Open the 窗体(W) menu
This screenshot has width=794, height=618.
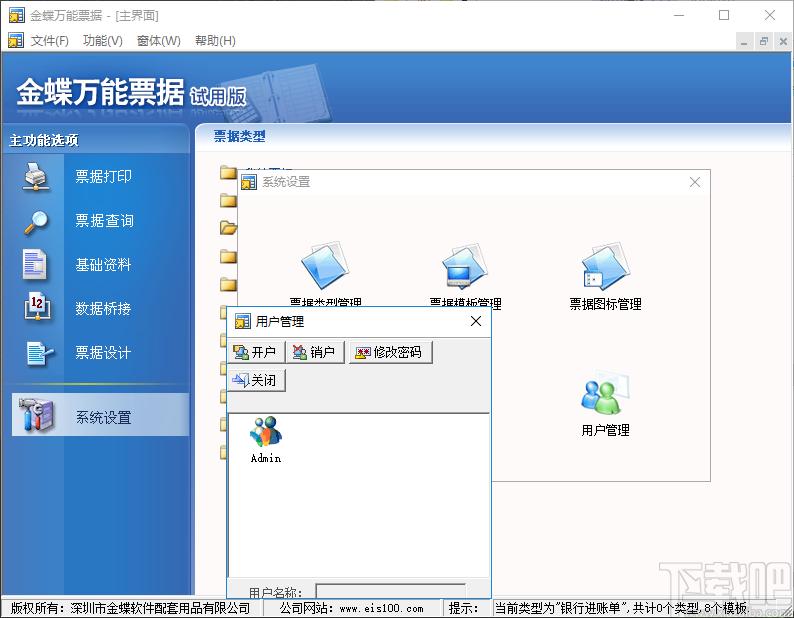click(158, 41)
